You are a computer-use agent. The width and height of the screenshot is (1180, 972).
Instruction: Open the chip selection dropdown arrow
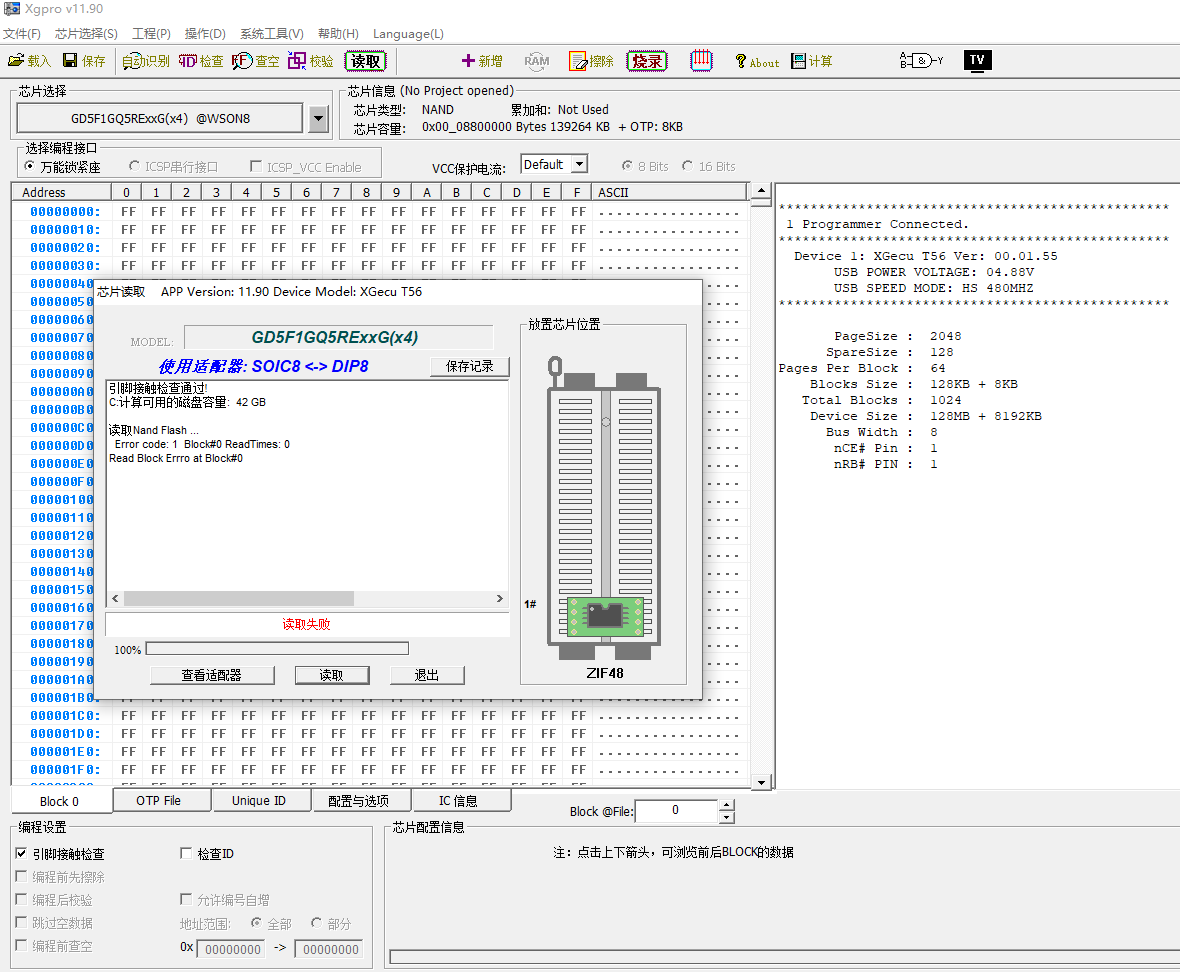(318, 119)
